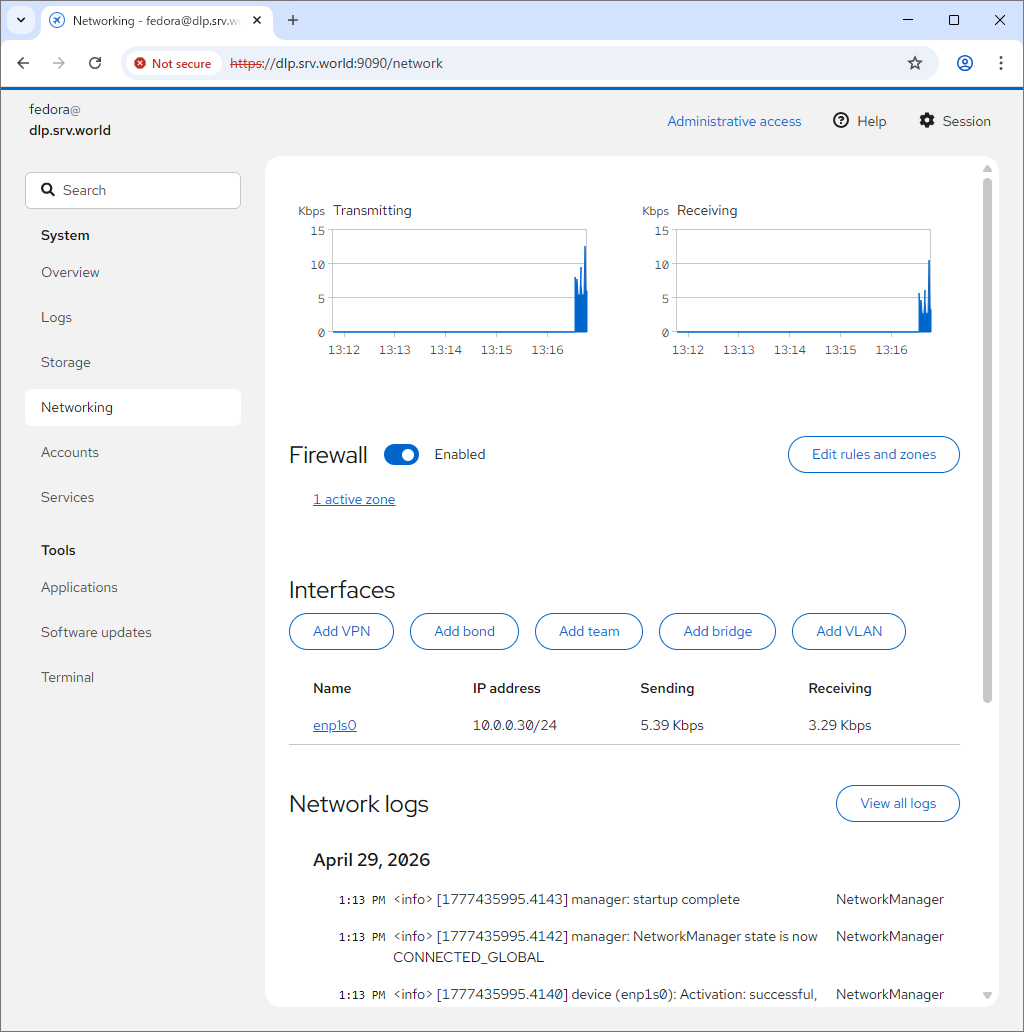Click the 3.29 Kbps receiving value
This screenshot has height=1032, width=1024.
tap(840, 725)
